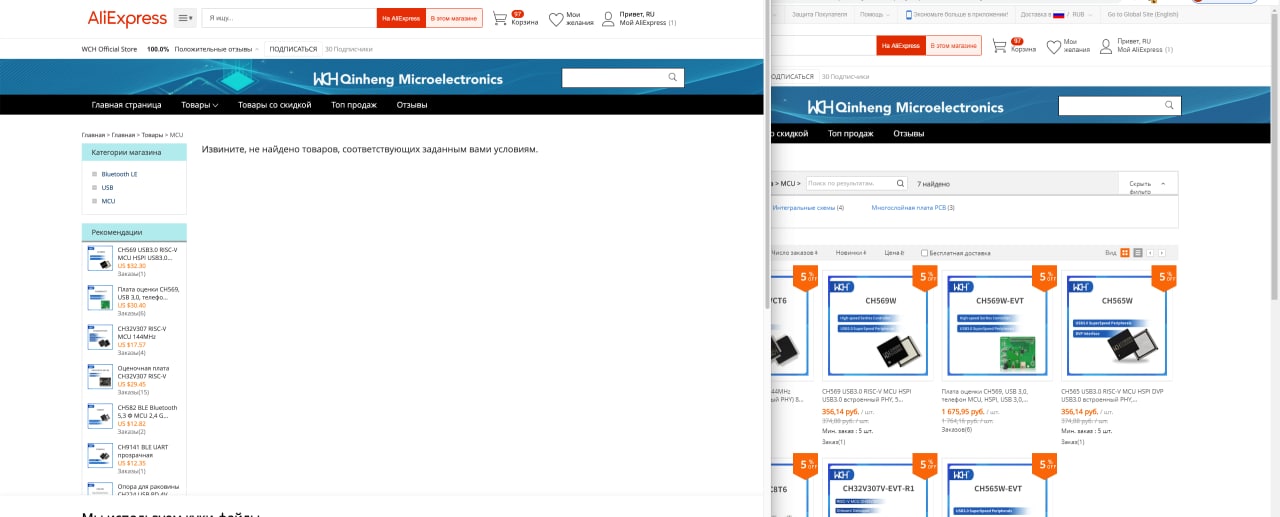This screenshot has height=517, width=1280.
Task: Enable 'Бесплатная доставка' checkbox
Action: [925, 253]
